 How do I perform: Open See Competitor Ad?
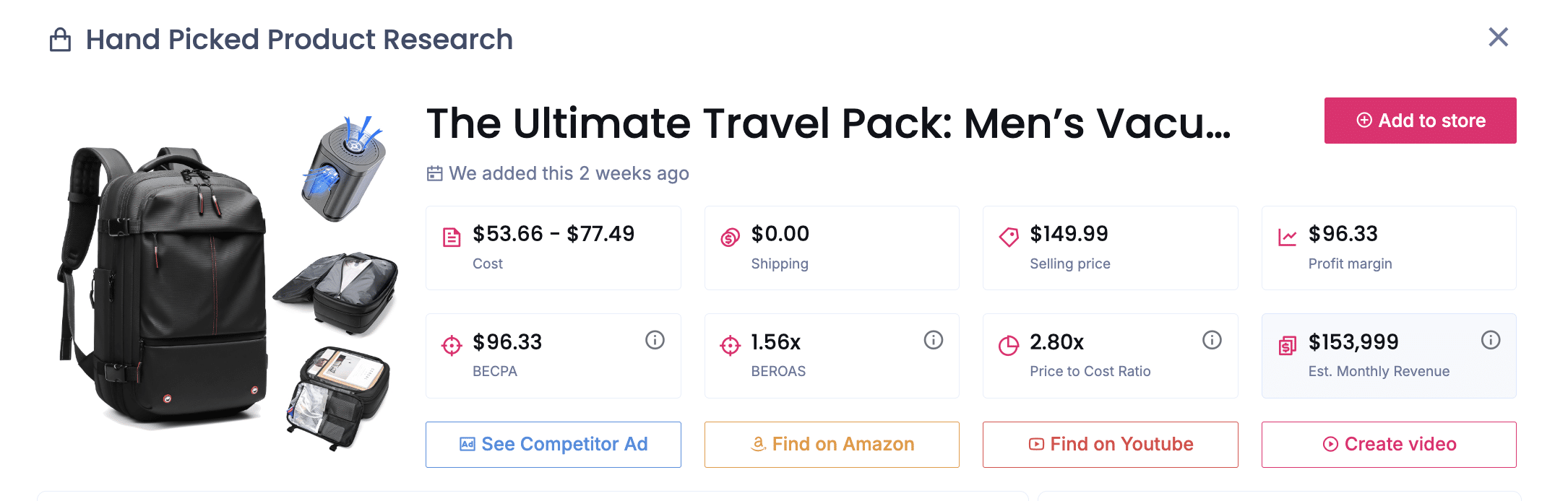(x=553, y=444)
